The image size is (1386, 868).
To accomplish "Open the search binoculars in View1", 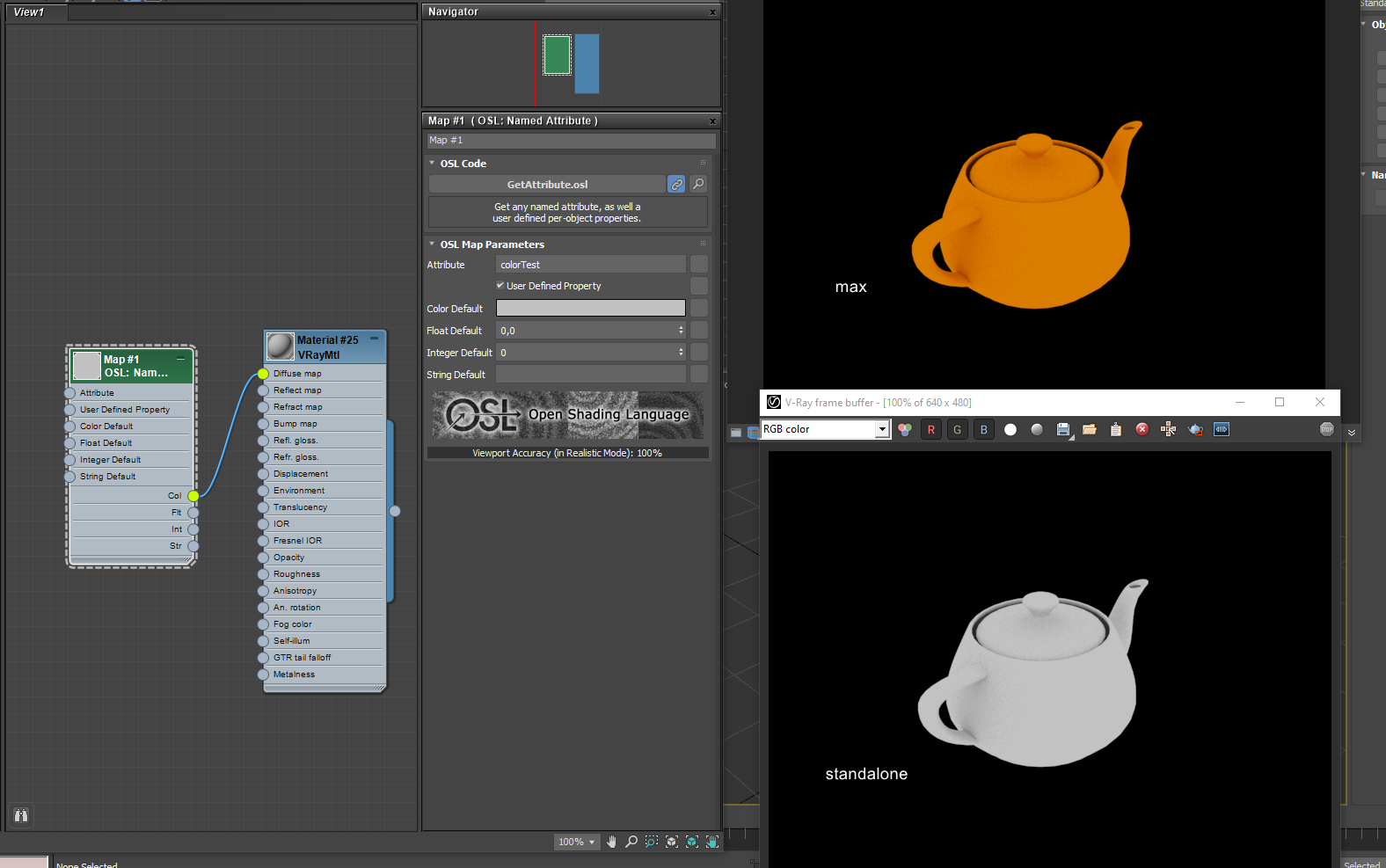I will [21, 815].
